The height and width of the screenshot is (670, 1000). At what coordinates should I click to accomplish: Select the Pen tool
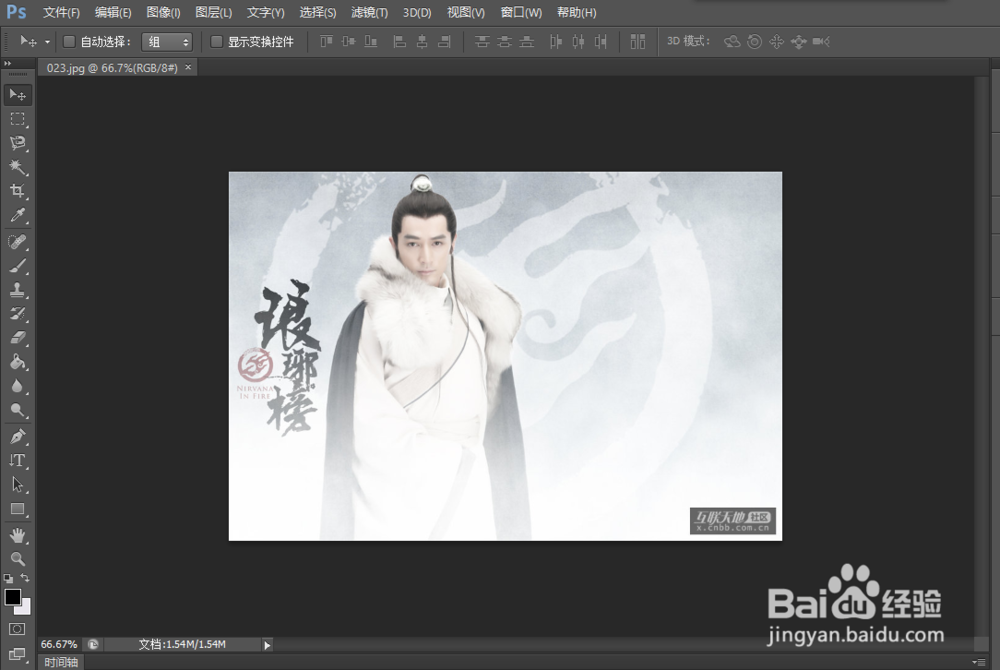click(x=17, y=437)
